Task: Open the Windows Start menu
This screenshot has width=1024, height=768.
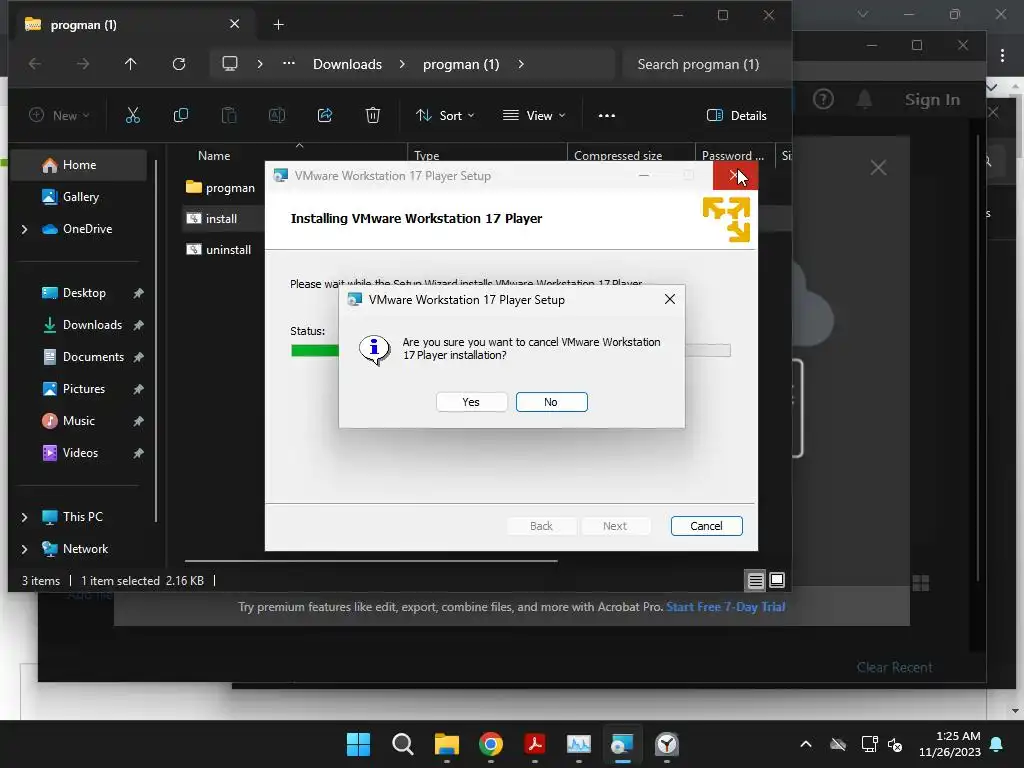Action: point(358,744)
